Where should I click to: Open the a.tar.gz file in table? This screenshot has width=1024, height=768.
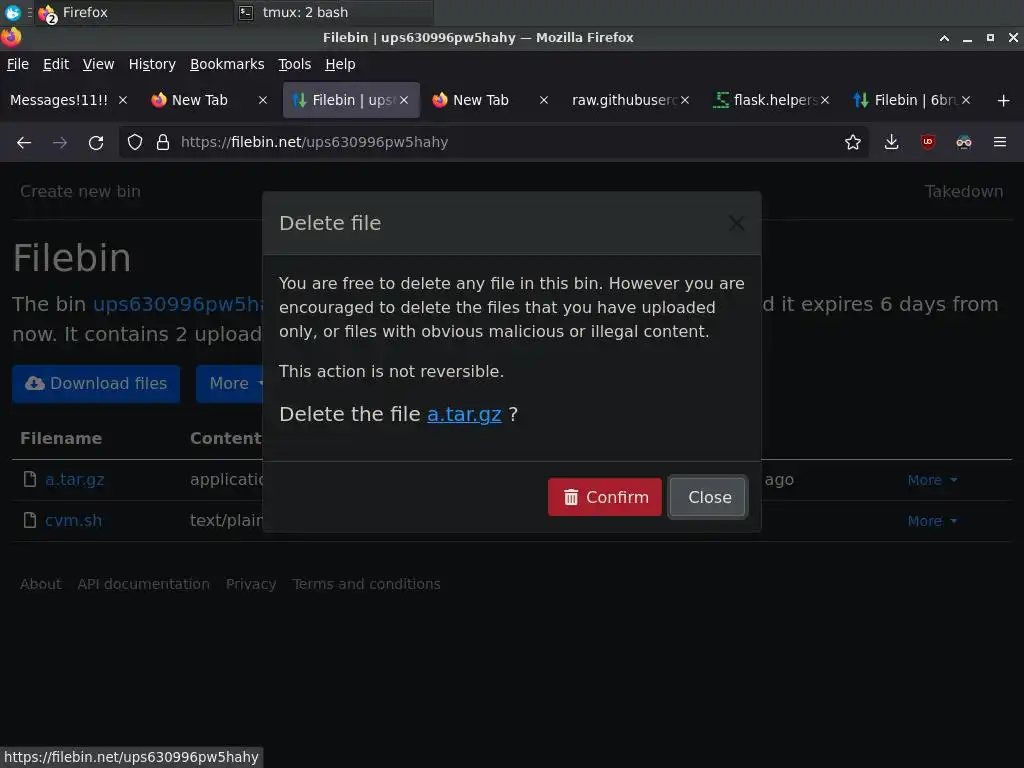74,479
